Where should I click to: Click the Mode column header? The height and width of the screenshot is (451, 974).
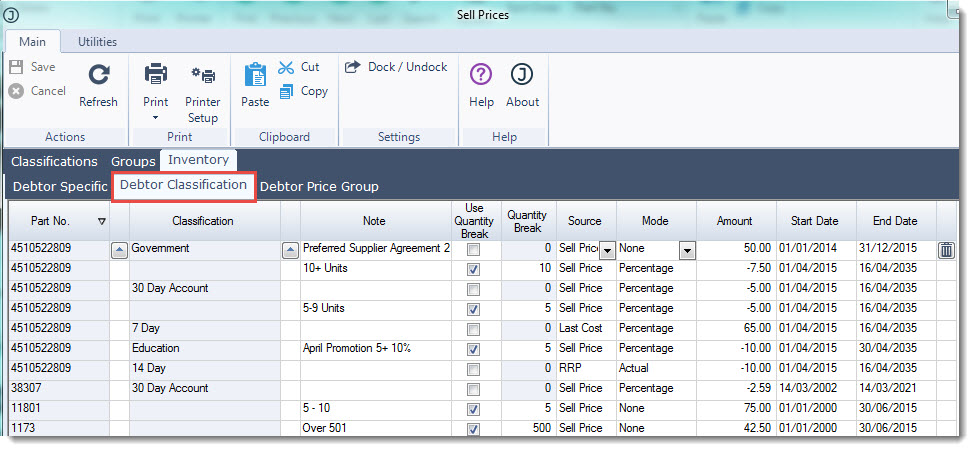tap(655, 221)
